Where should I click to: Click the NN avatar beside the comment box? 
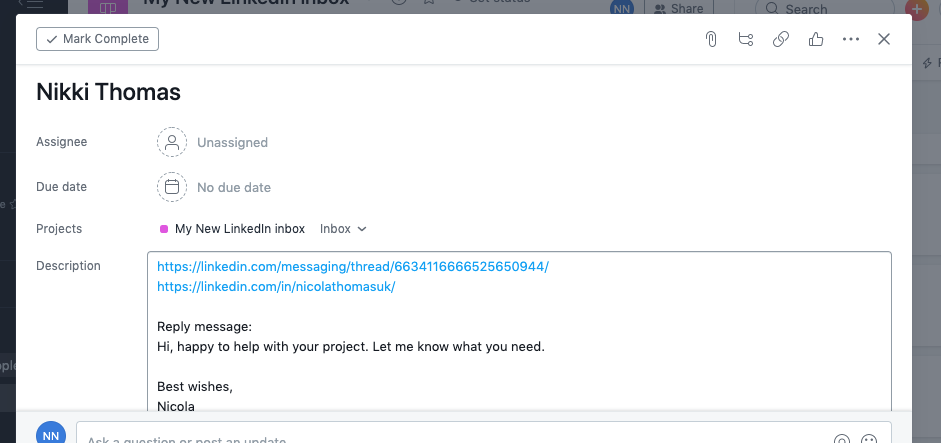51,435
